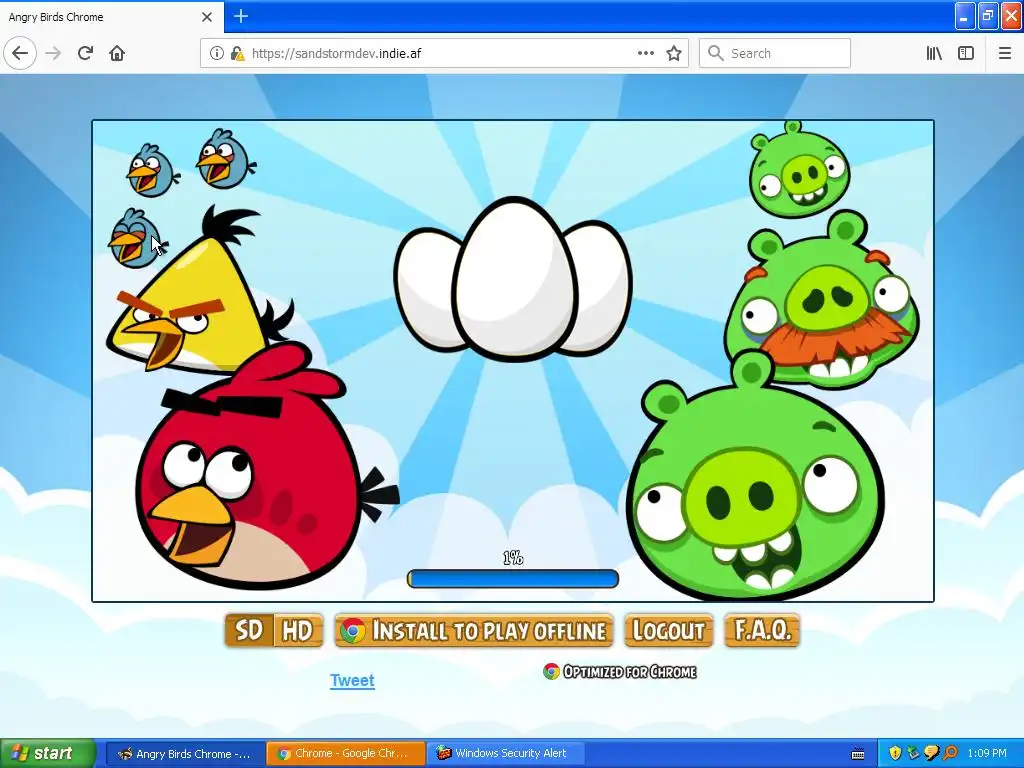The image size is (1024, 768).
Task: Click the 1:09 PM taskbar clock
Action: [987, 754]
